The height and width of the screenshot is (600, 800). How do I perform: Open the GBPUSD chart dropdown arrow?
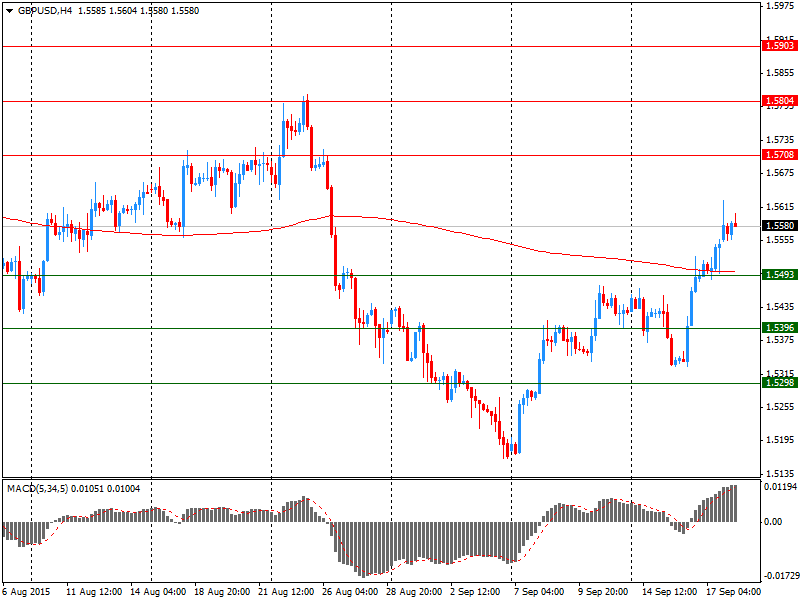click(x=9, y=11)
